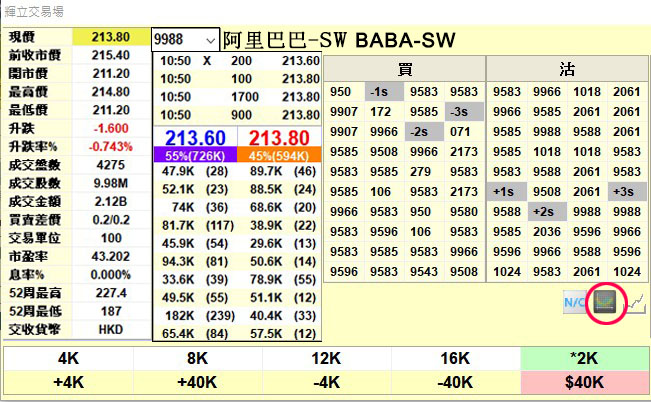Image resolution: width=651 pixels, height=402 pixels.
Task: Click the 升跌 value -1.600
Action: (x=111, y=128)
